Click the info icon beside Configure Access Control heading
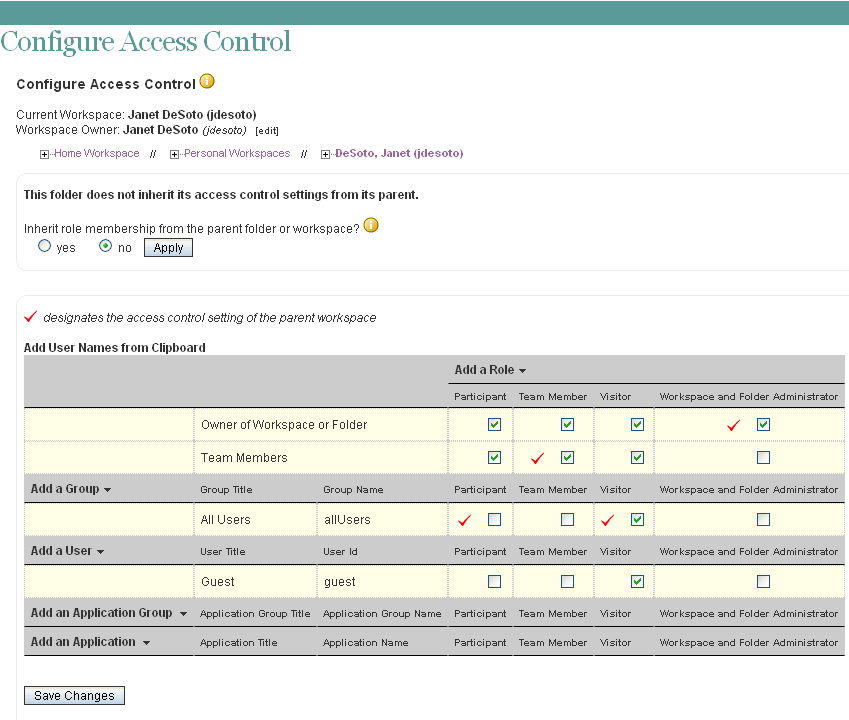This screenshot has height=720, width=849. [x=207, y=82]
